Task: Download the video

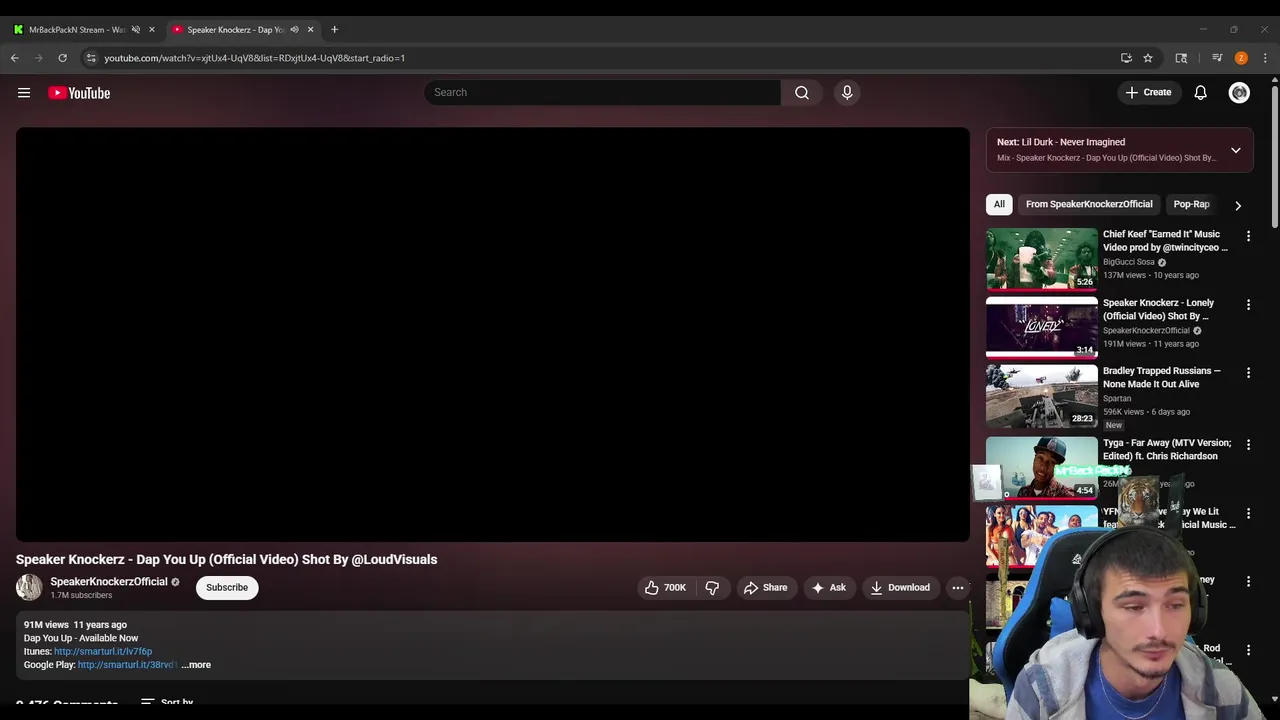Action: pyautogui.click(x=900, y=587)
